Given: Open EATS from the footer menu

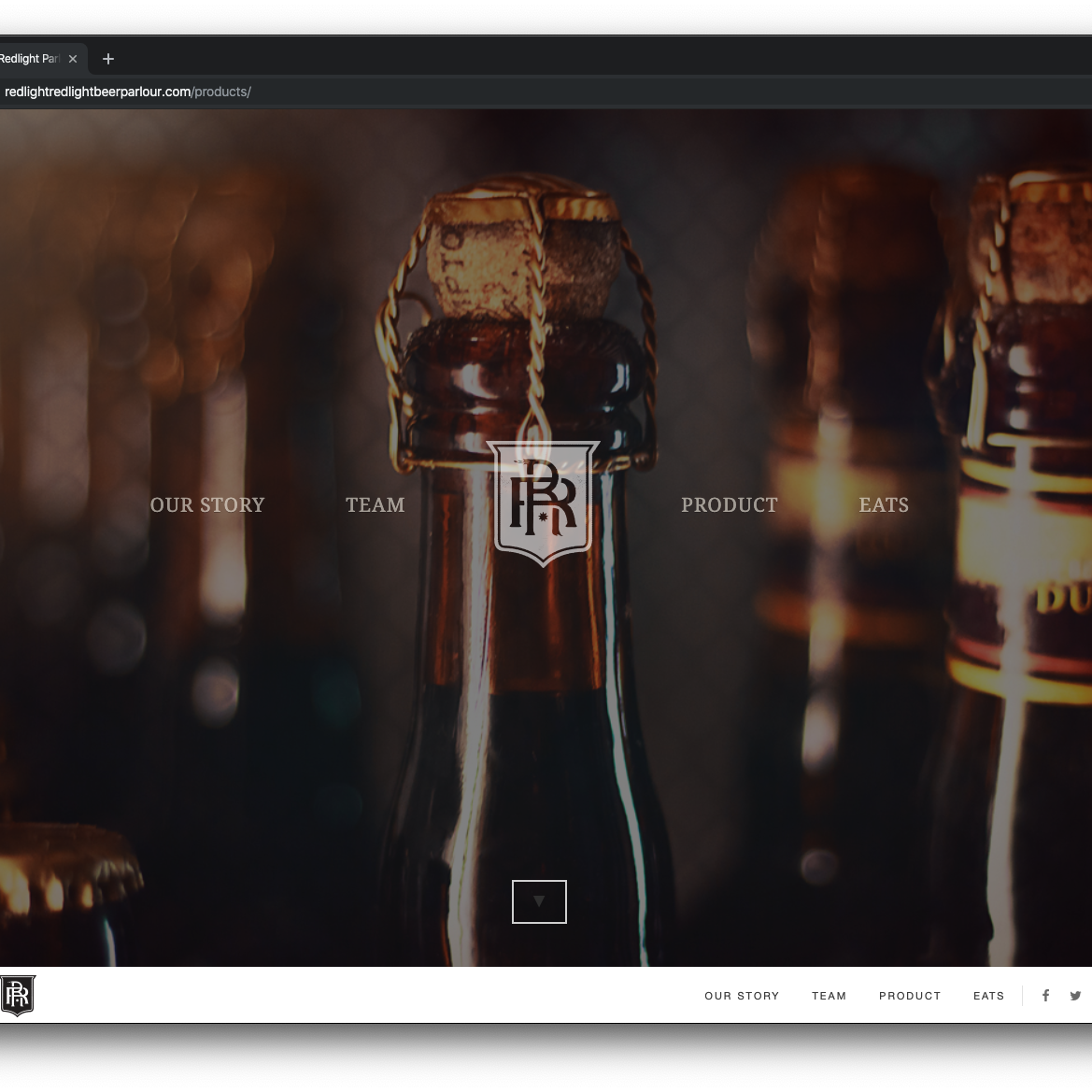Looking at the screenshot, I should pos(989,996).
